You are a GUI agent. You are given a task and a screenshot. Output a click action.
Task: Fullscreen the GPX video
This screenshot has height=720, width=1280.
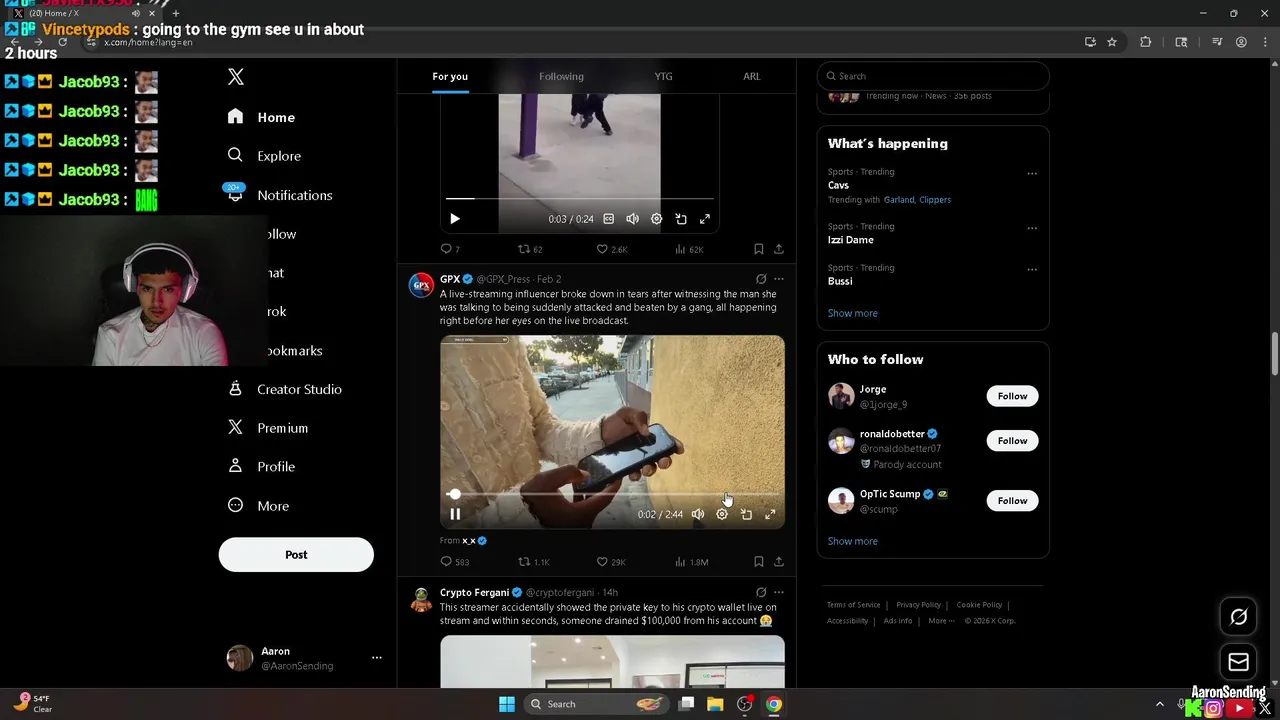pos(770,514)
